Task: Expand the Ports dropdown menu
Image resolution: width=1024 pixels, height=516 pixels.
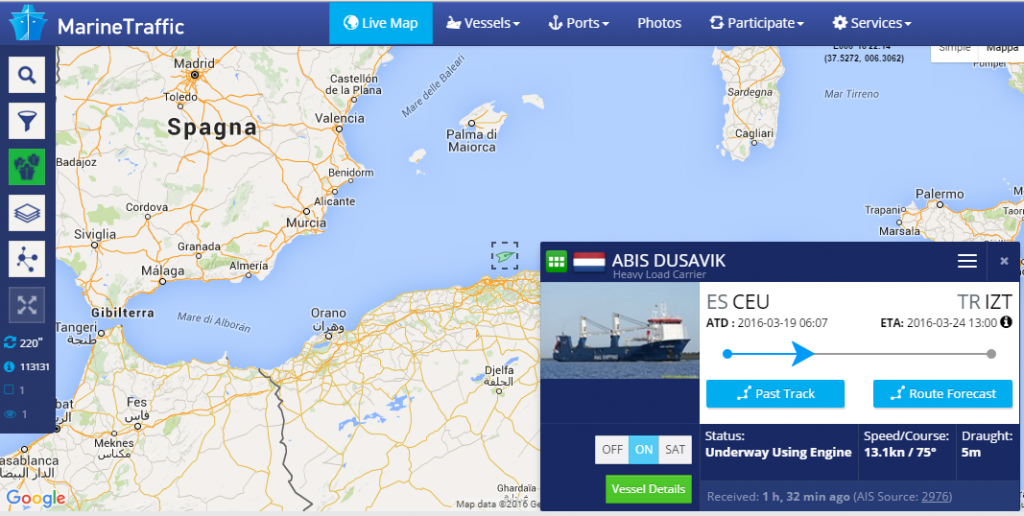Action: pyautogui.click(x=579, y=23)
